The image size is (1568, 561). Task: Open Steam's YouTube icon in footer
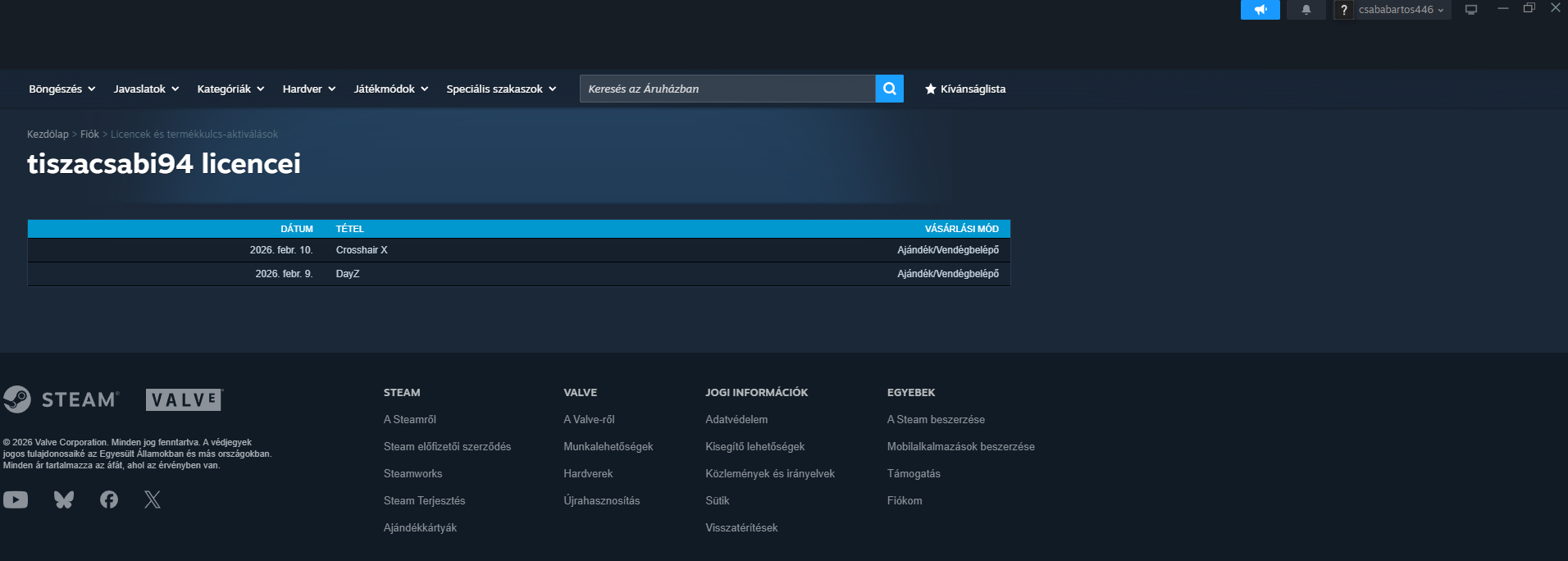coord(16,499)
